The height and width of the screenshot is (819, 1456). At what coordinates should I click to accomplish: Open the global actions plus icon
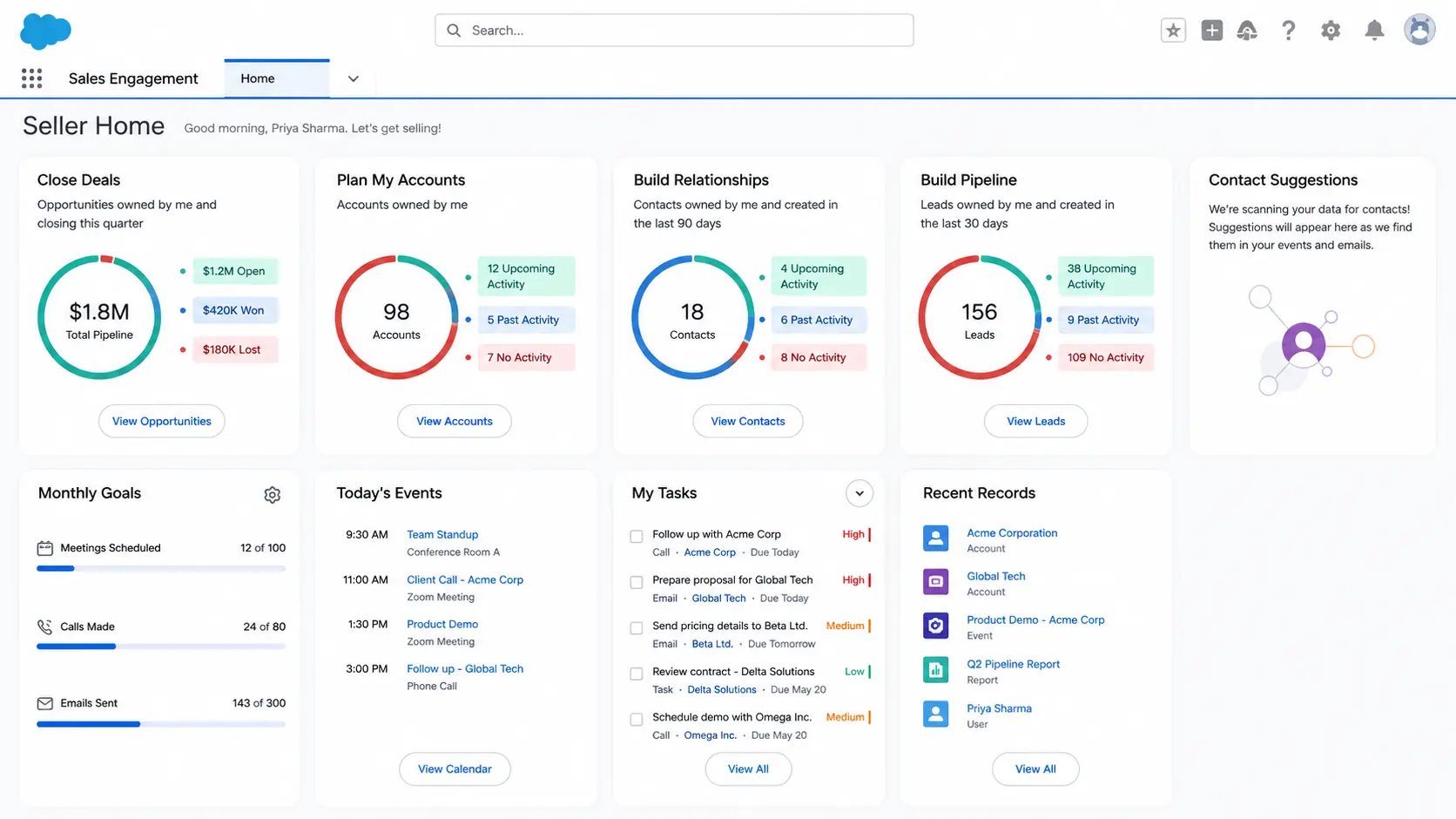1211,30
